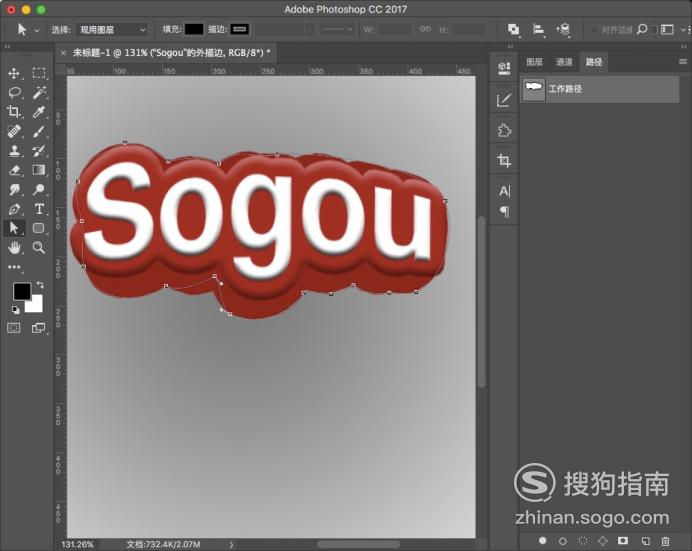Screen dimensions: 692x551
Task: Stroke path with brush button
Action: coord(563,540)
